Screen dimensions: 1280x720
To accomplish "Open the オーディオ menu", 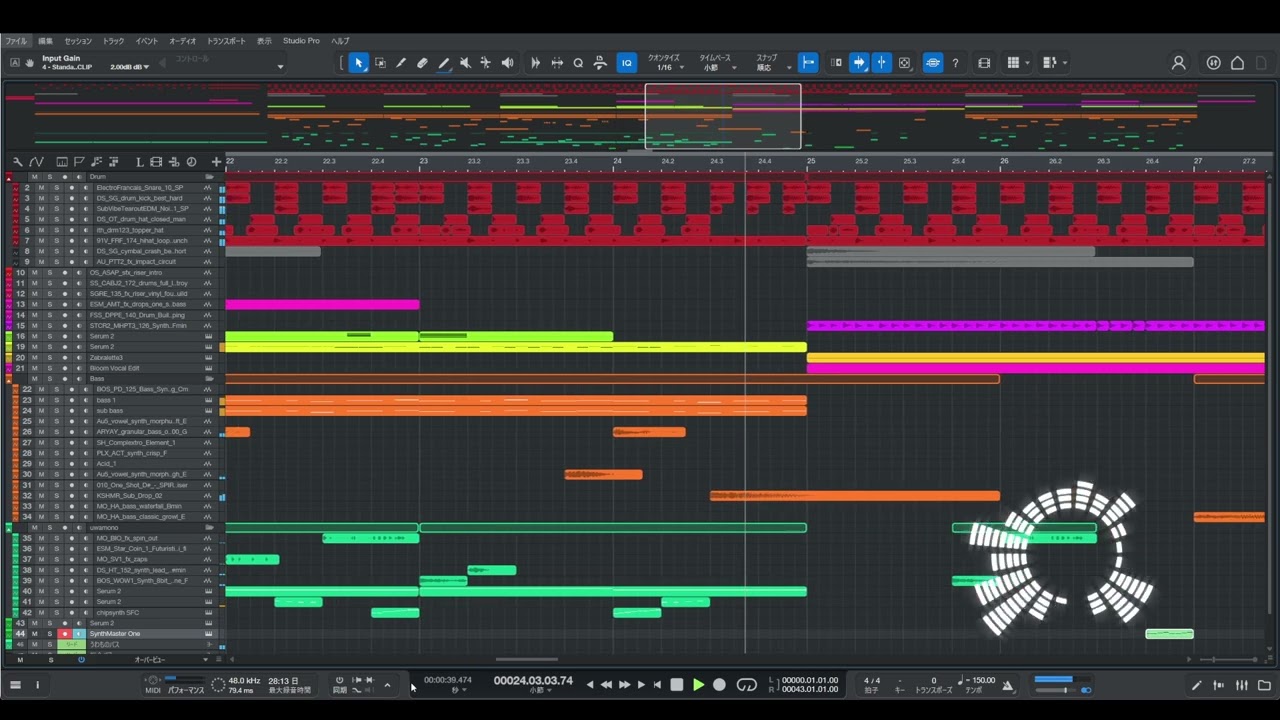I will 183,41.
